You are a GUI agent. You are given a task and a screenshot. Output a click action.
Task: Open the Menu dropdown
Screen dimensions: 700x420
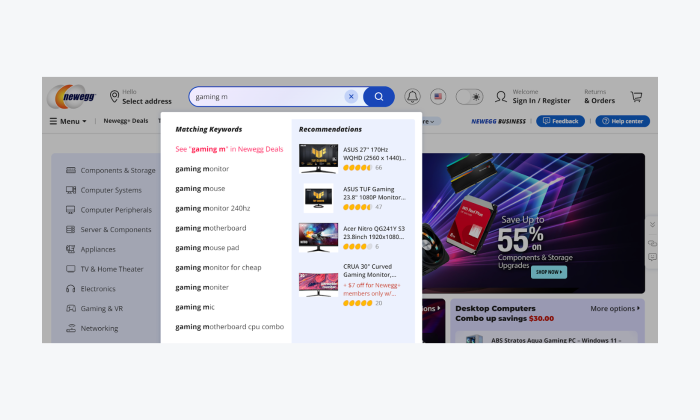68,121
